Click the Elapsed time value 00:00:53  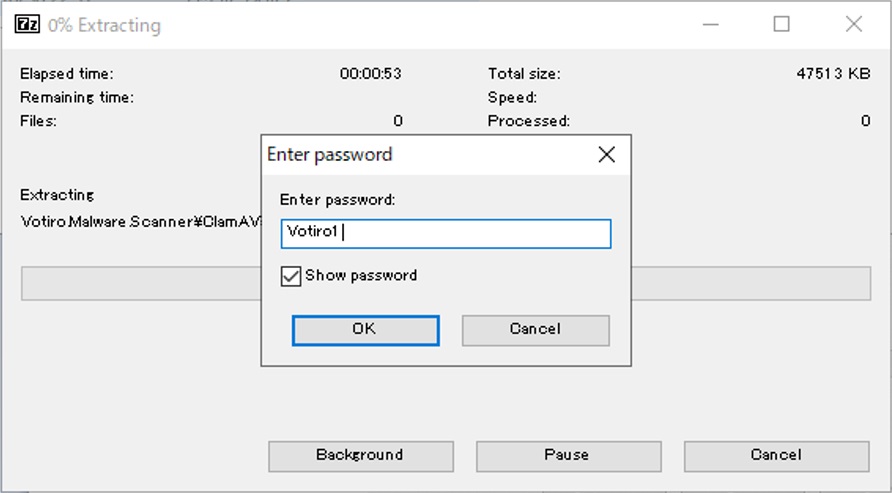(x=370, y=74)
